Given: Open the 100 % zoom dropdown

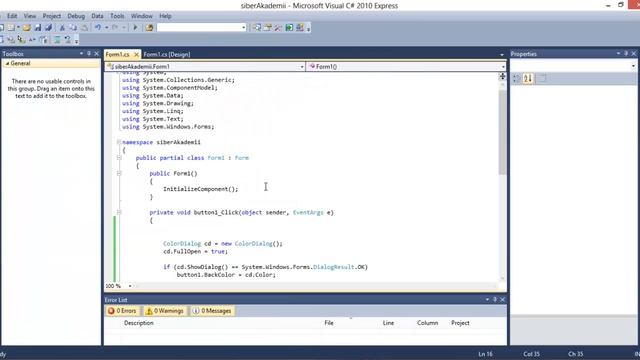Looking at the screenshot, I should pyautogui.click(x=130, y=286).
